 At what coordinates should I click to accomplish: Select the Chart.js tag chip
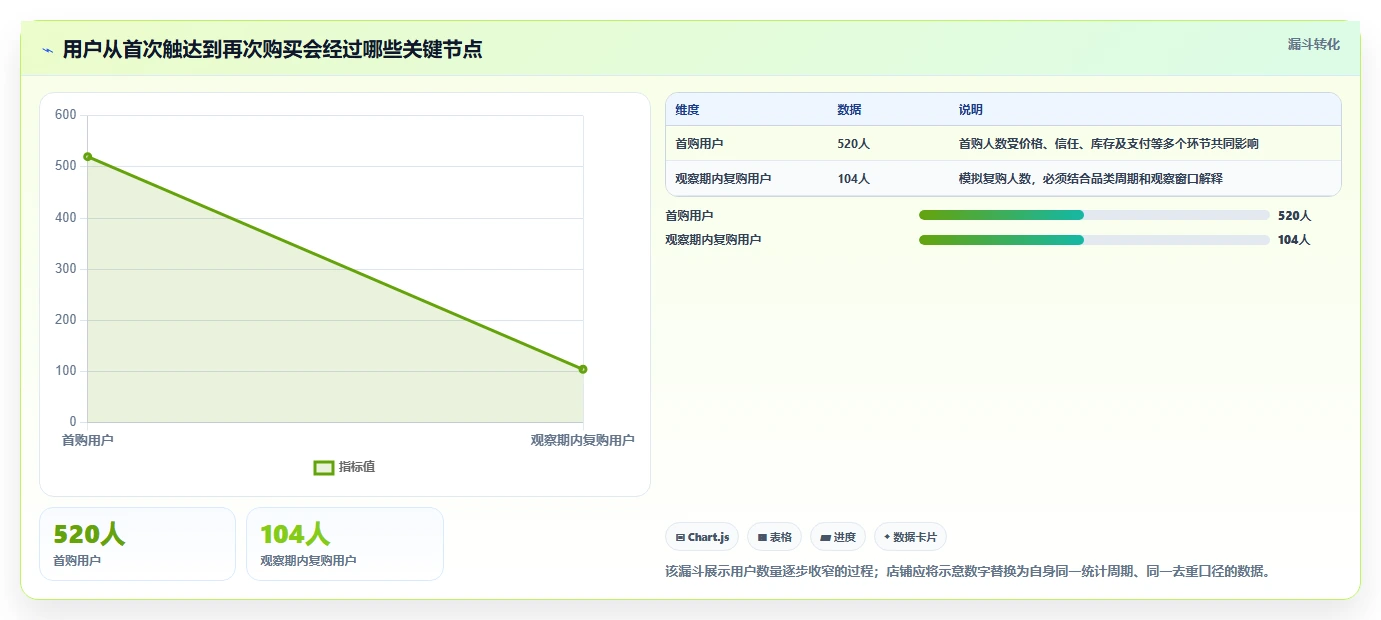point(702,537)
